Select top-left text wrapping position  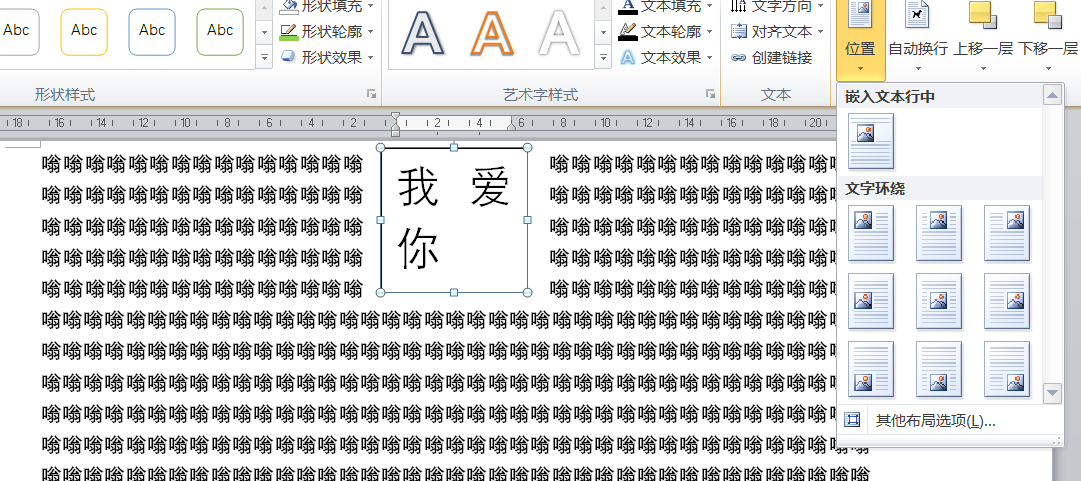tap(870, 233)
